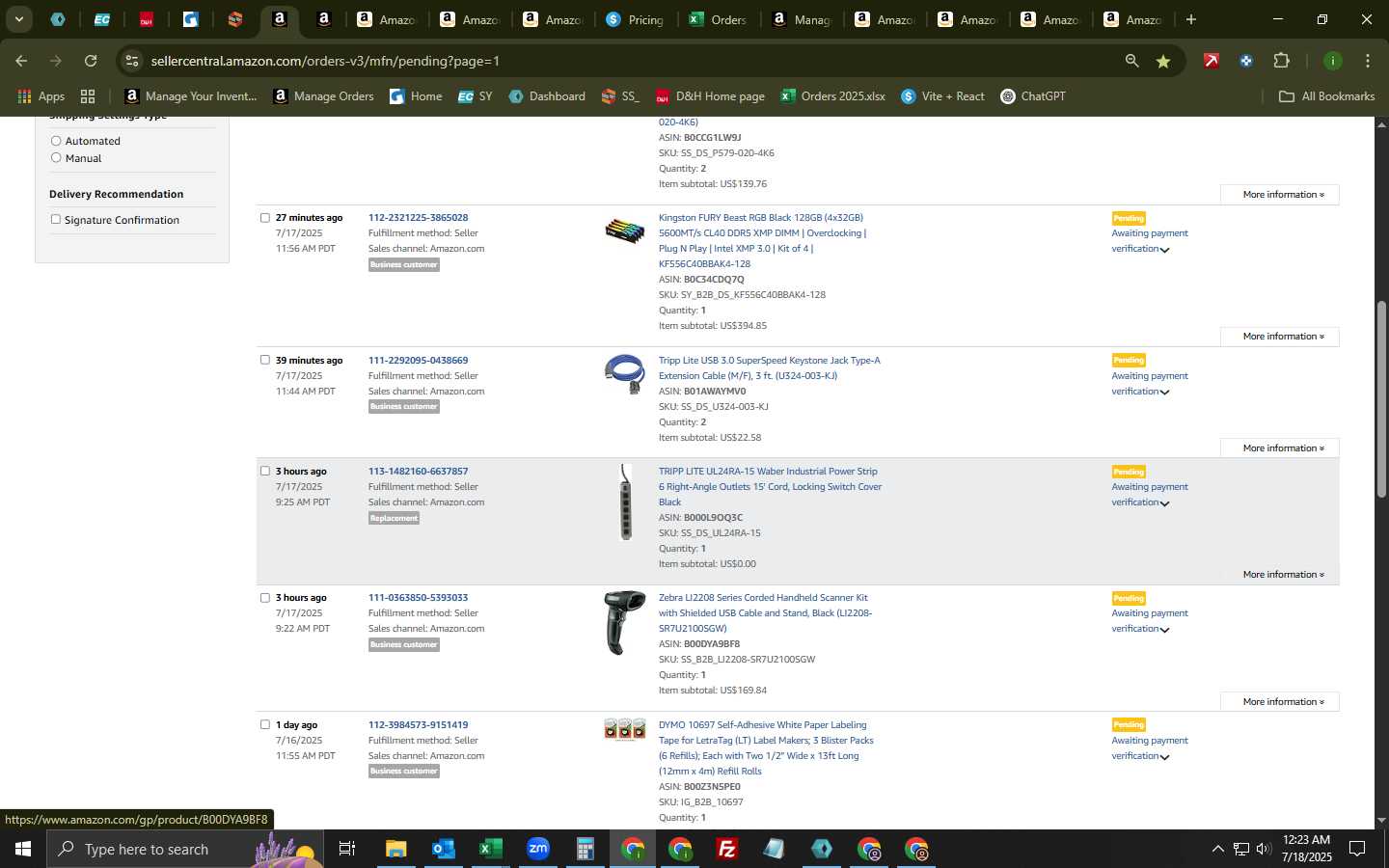Click the red arrow extension icon
The image size is (1389, 868).
coord(1211,61)
